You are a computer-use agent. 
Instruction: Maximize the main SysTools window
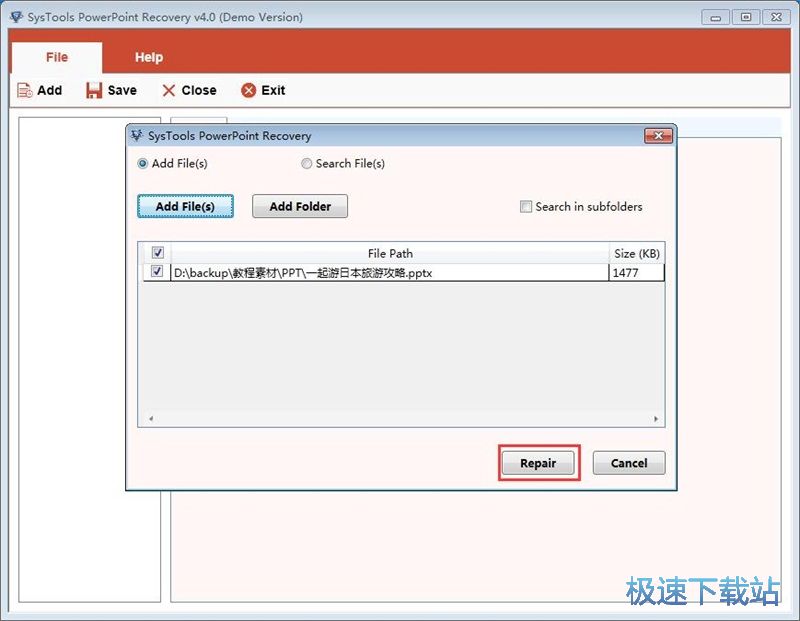point(745,17)
